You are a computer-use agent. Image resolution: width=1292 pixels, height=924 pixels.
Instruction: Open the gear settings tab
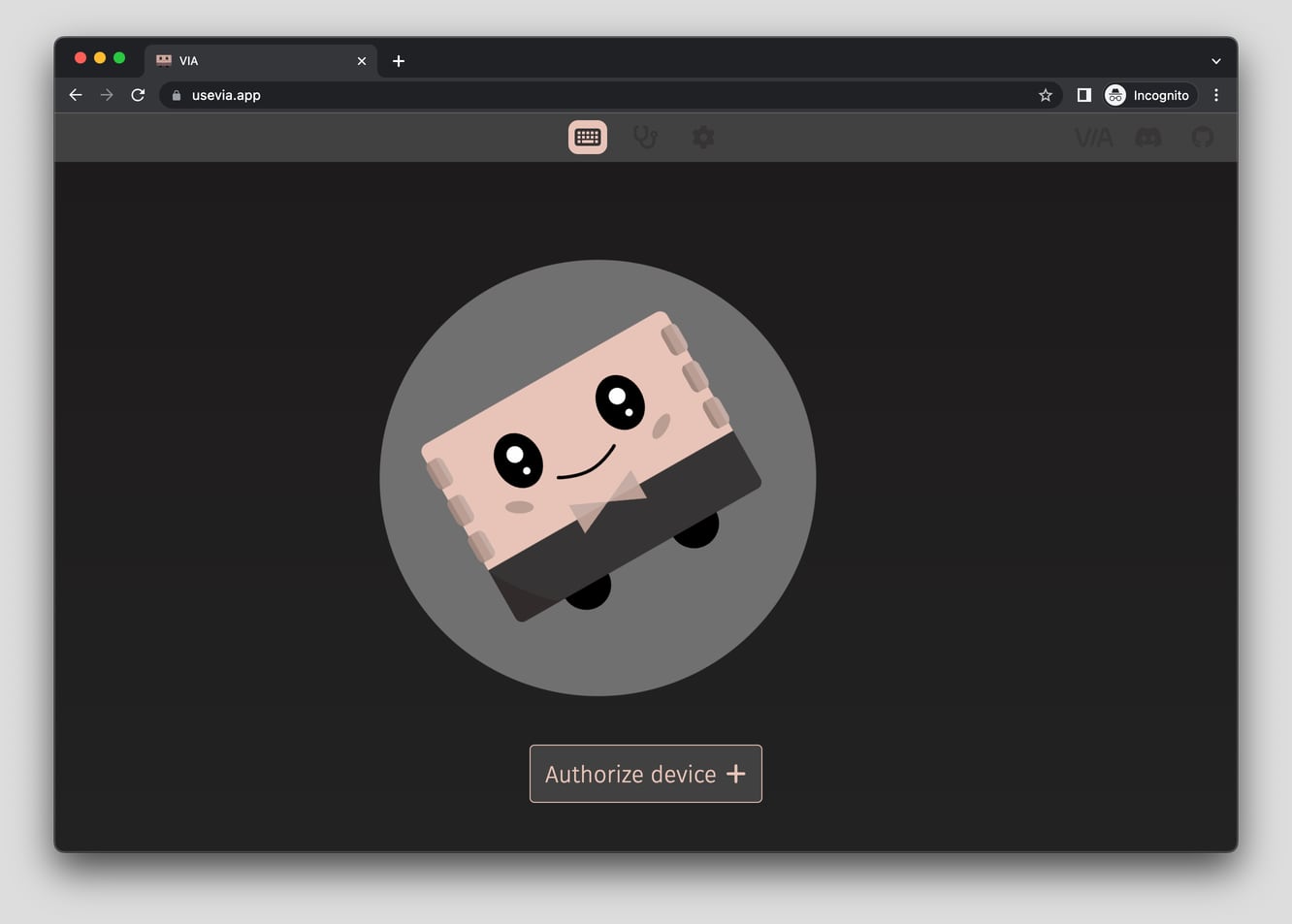(703, 138)
